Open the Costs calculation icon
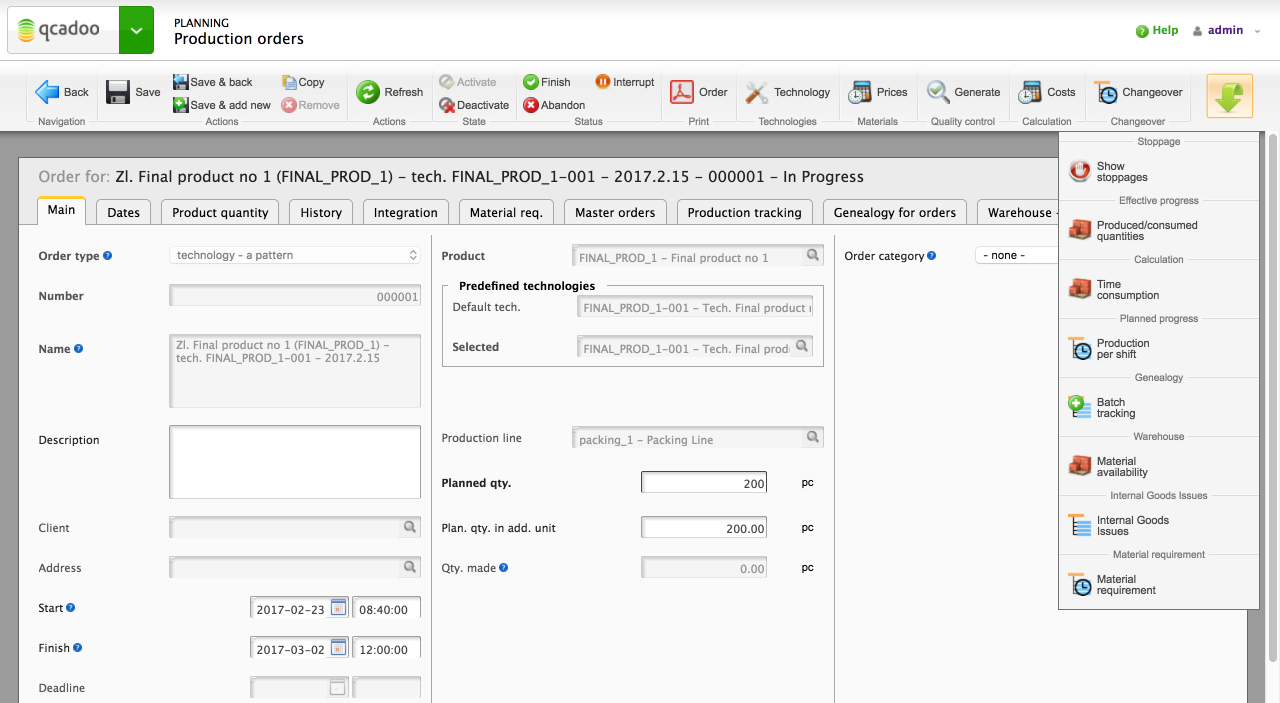This screenshot has height=703, width=1280. tap(1046, 91)
